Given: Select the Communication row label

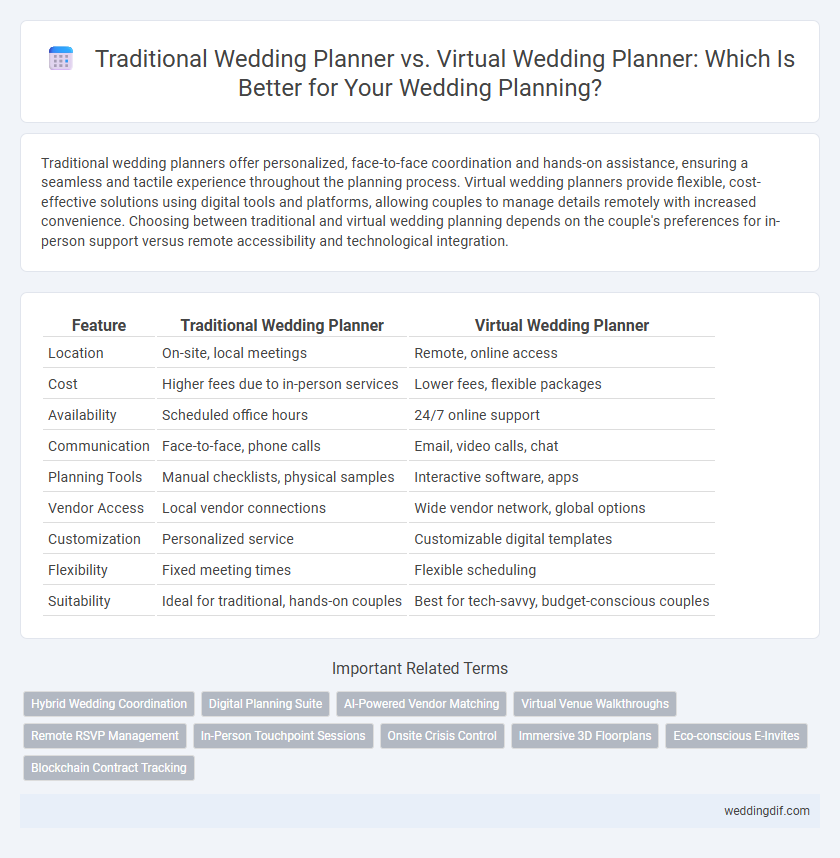Looking at the screenshot, I should 99,446.
